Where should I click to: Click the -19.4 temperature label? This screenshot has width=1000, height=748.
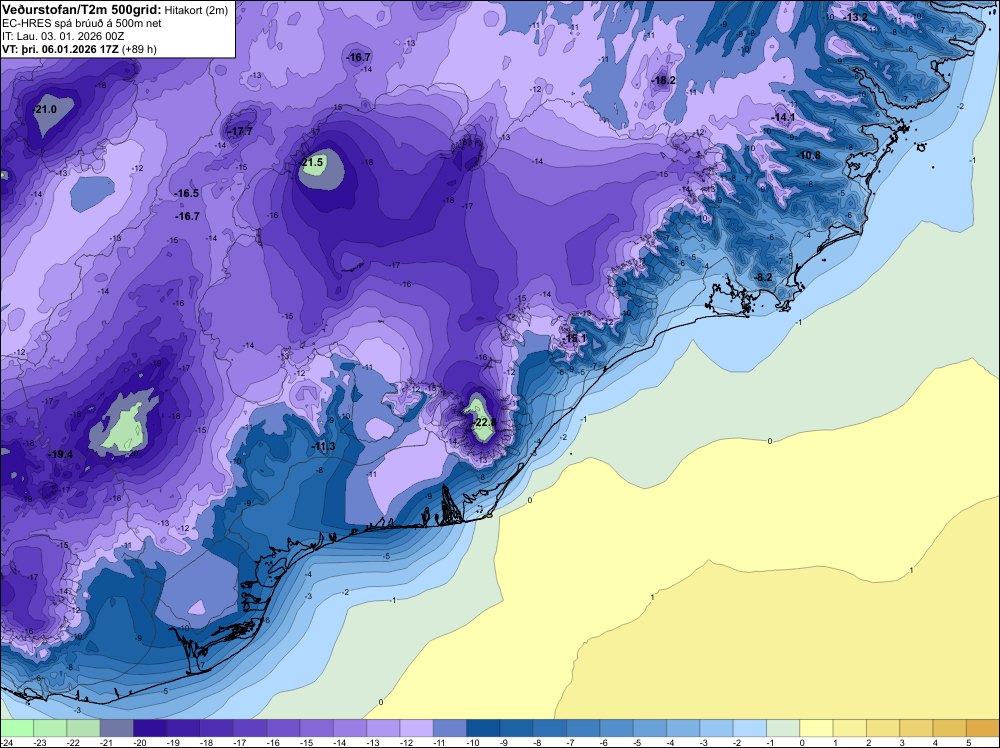[61, 454]
